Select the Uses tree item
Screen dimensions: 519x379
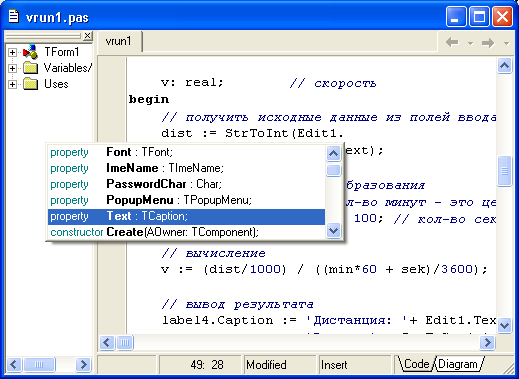56,84
